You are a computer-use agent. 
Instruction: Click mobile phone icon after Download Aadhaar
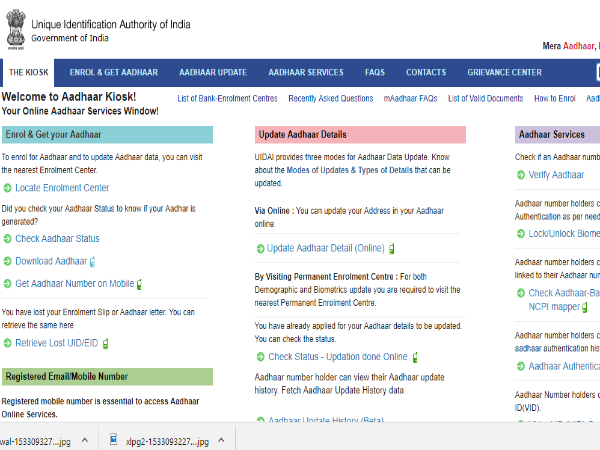[93, 262]
